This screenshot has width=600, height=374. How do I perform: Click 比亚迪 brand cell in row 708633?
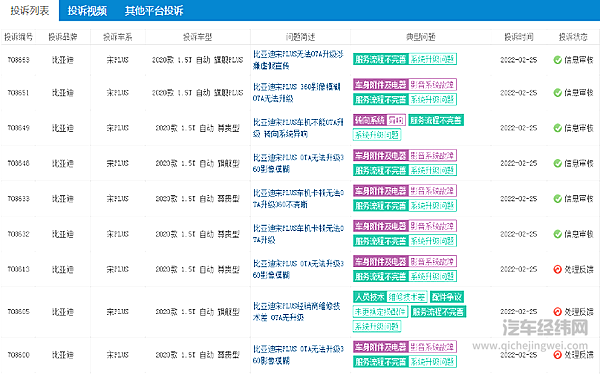(63, 199)
